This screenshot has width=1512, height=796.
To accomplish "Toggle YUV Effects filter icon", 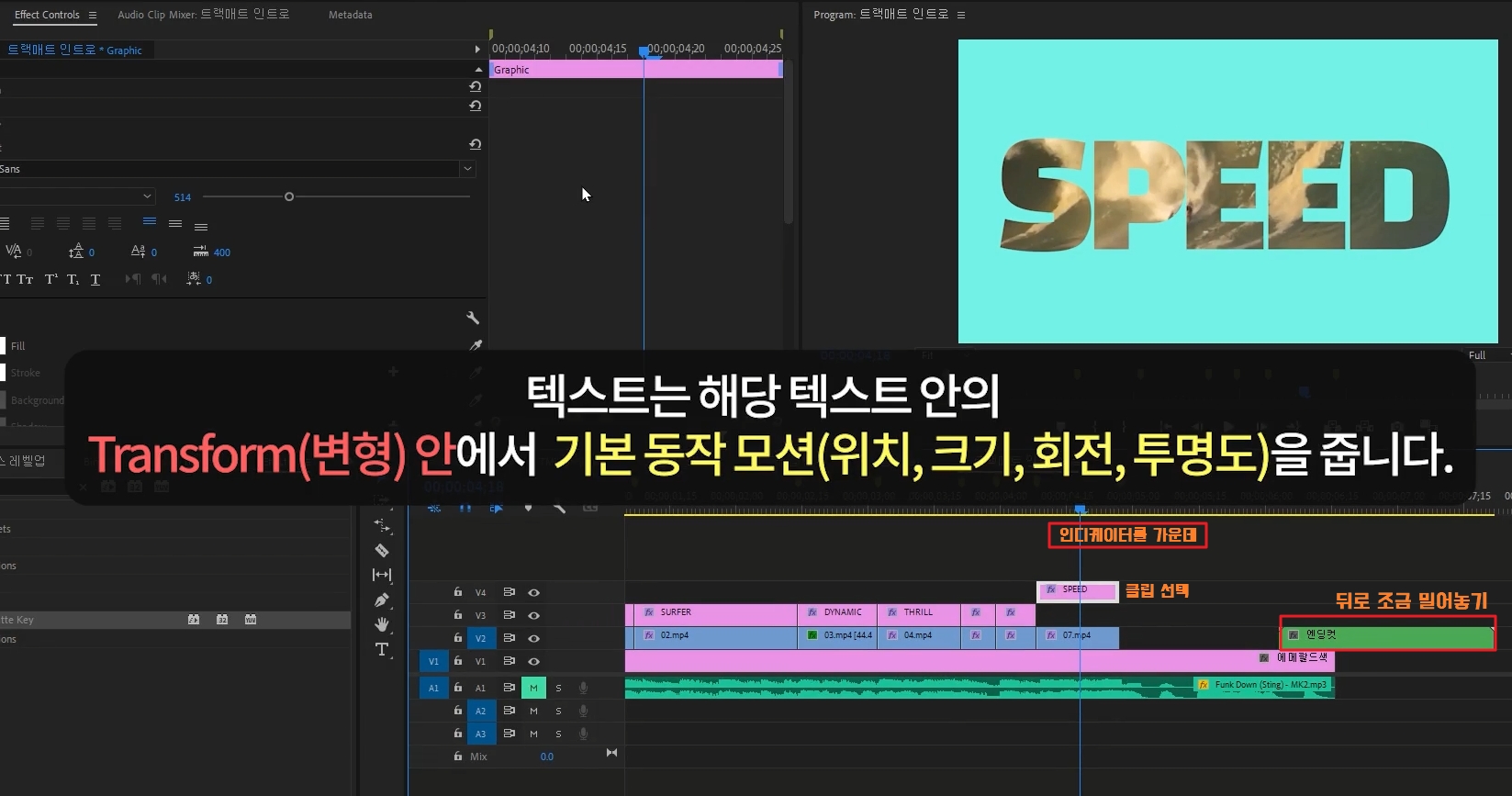I will click(251, 620).
